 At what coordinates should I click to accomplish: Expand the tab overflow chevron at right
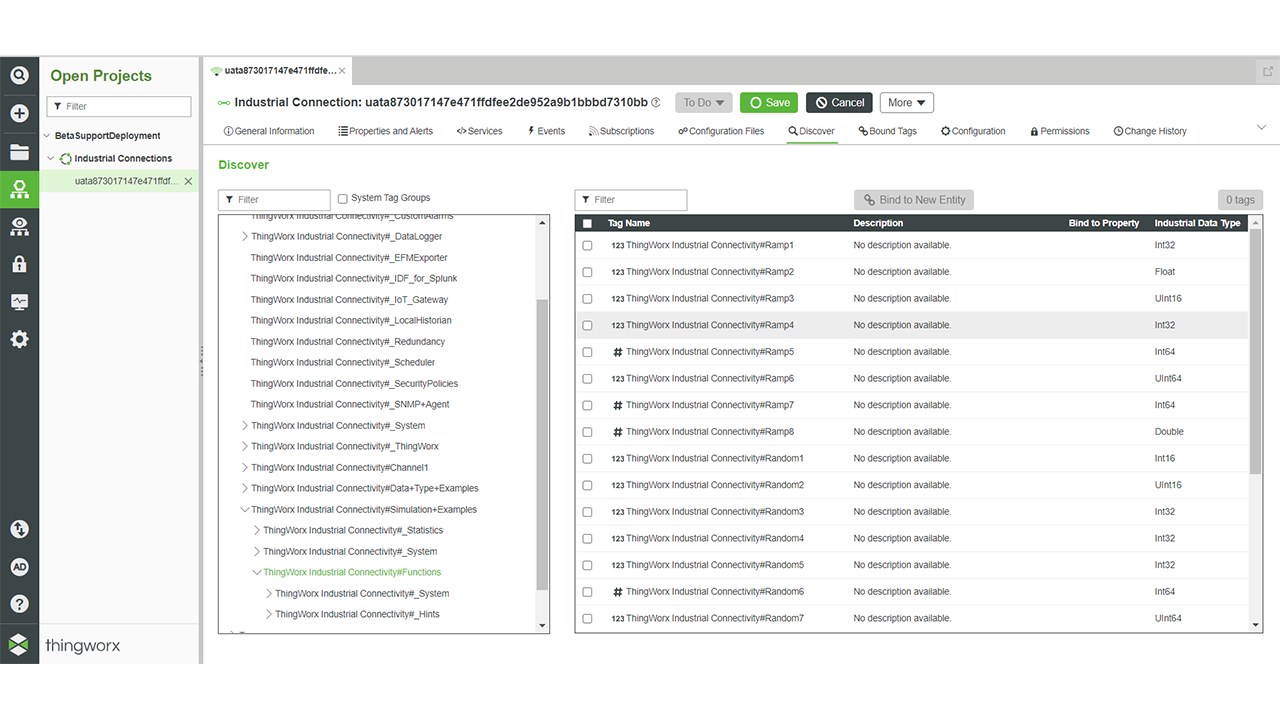(x=1261, y=127)
